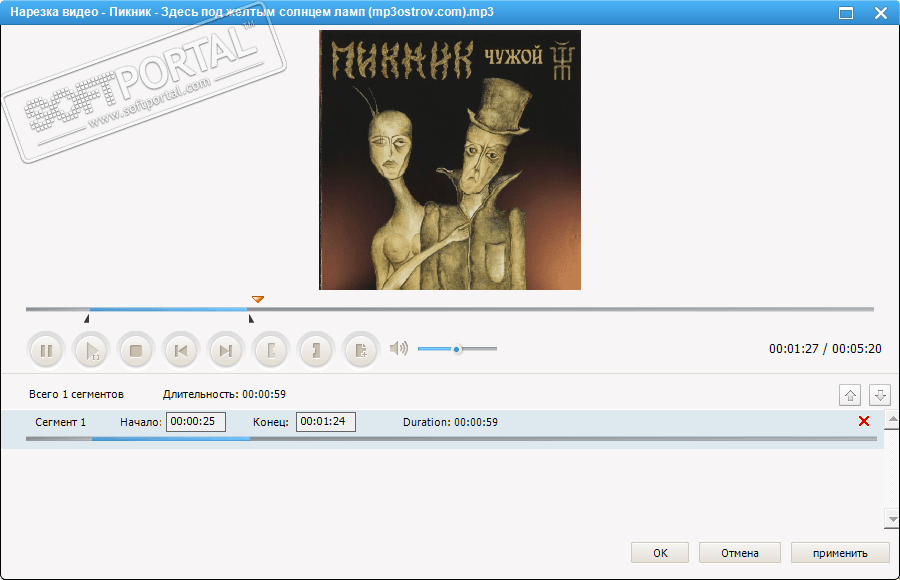900x580 pixels.
Task: Add a new segment with the plus-page icon
Action: click(x=360, y=350)
